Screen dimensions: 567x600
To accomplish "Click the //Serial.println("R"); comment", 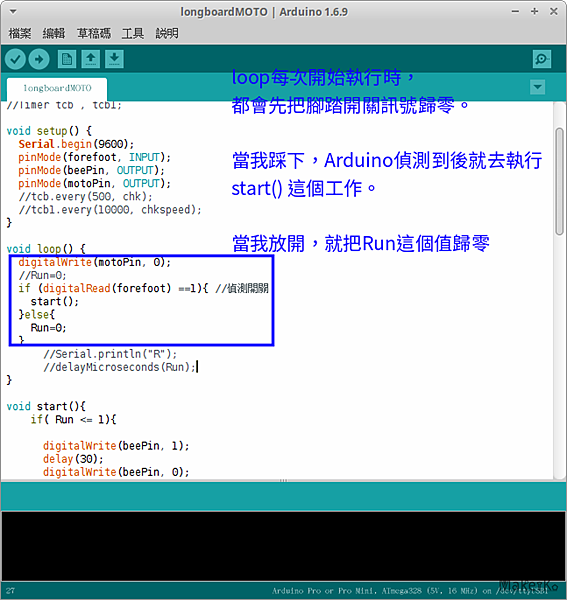I will coord(110,354).
